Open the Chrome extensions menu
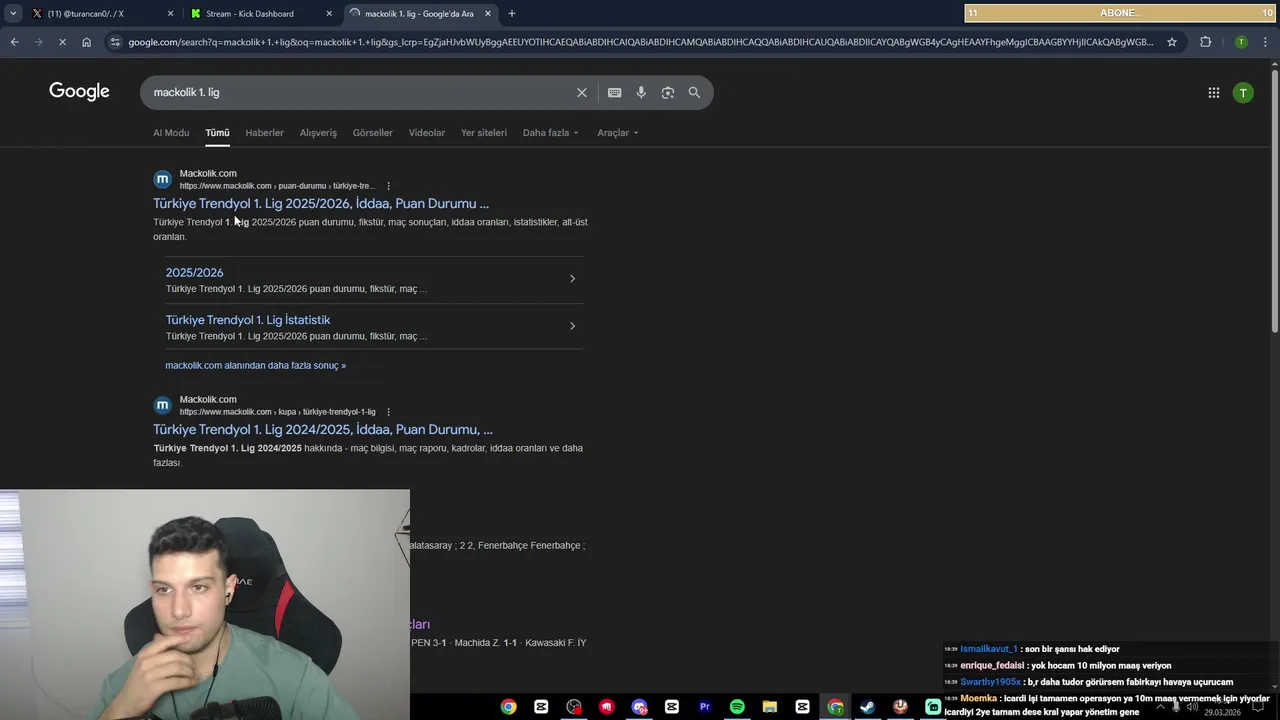 [x=1205, y=42]
